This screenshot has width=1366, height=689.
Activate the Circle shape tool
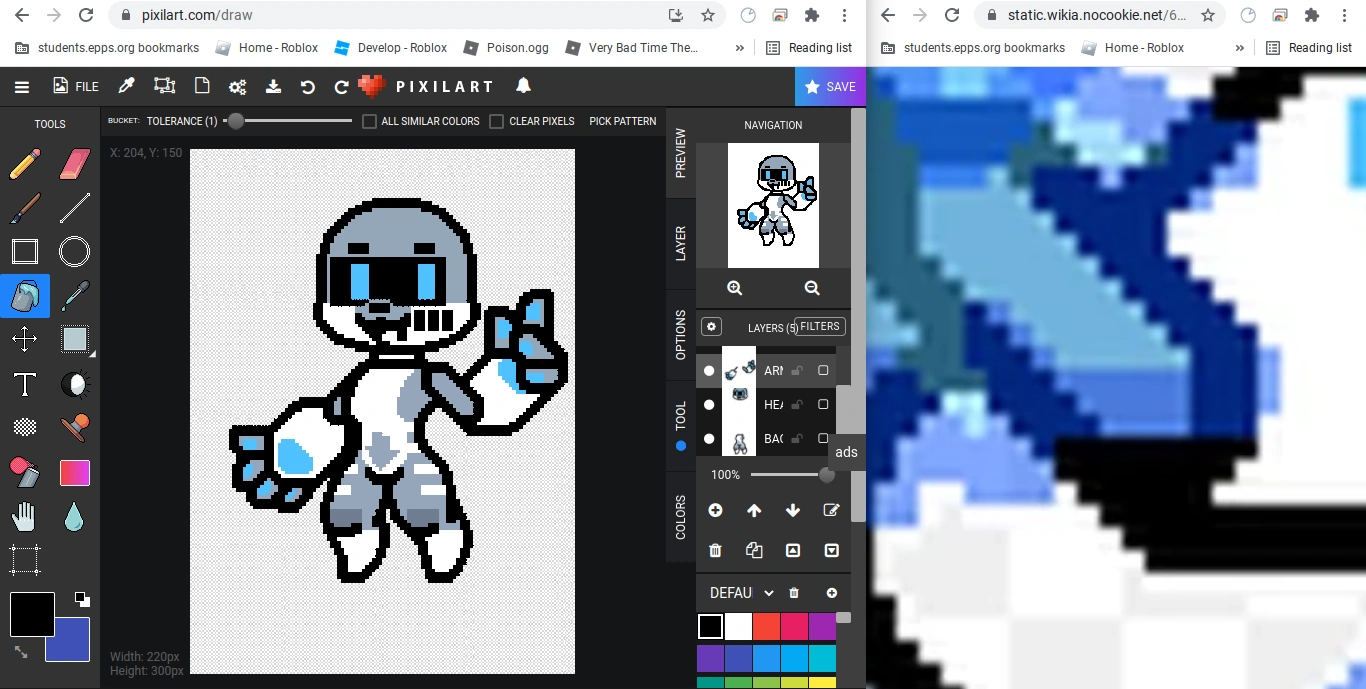click(x=75, y=251)
